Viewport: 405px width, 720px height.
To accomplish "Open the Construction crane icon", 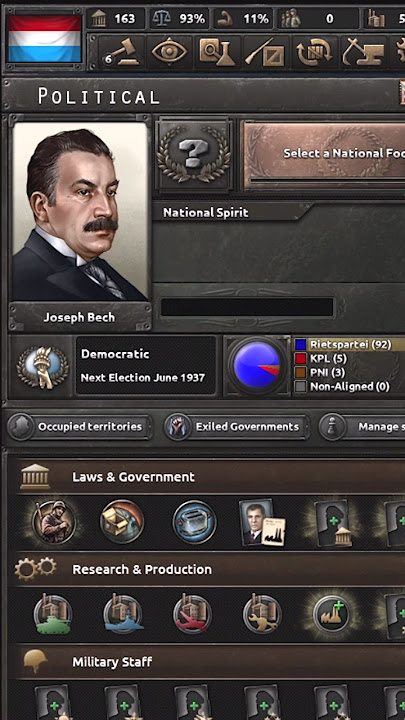I will (363, 51).
